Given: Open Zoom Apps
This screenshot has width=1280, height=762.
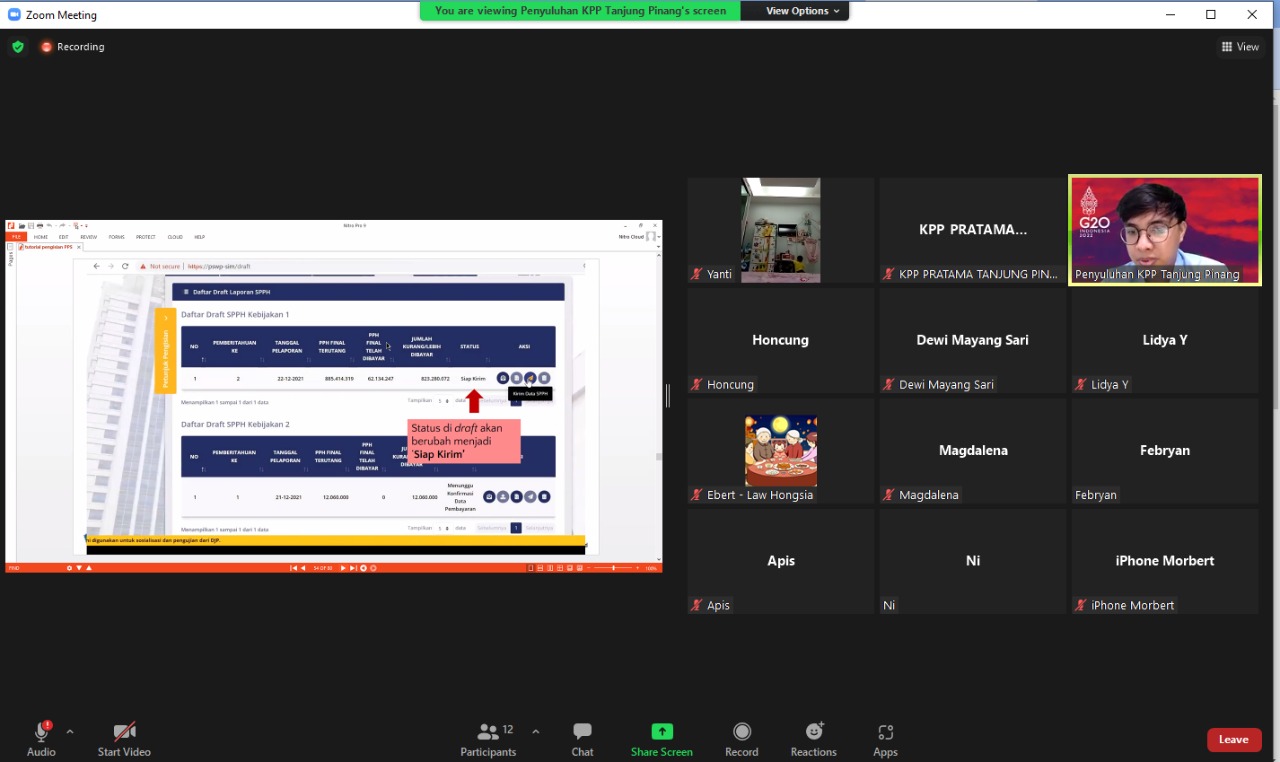Looking at the screenshot, I should [x=885, y=733].
